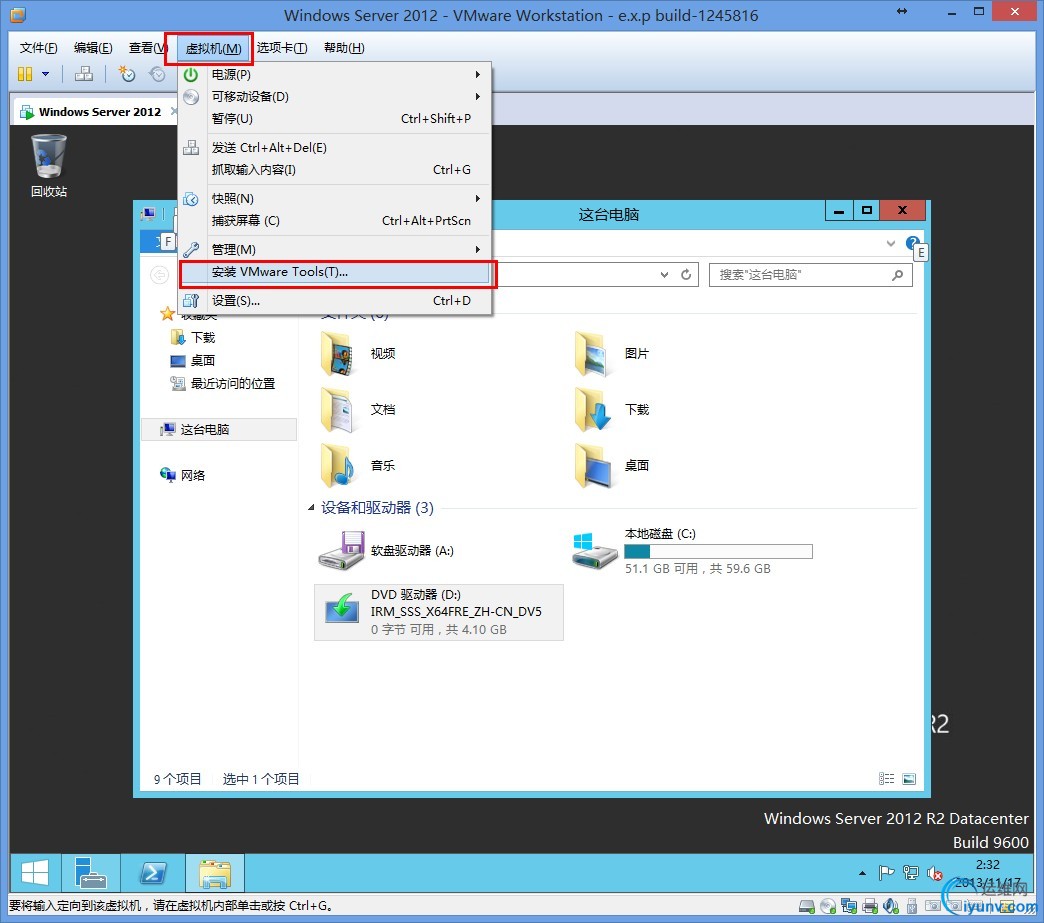This screenshot has width=1044, height=923.
Task: Open the 编辑(E) menu
Action: 93,48
